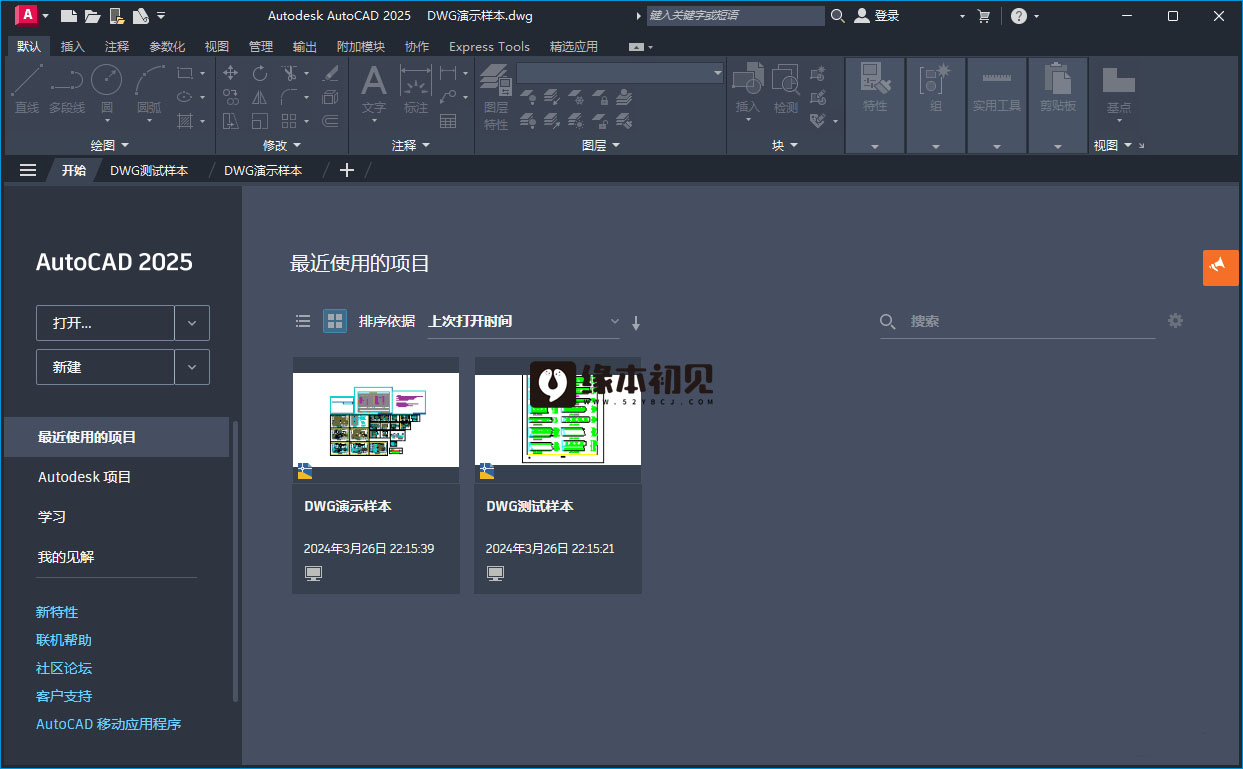Image resolution: width=1243 pixels, height=769 pixels.
Task: Switch recent items to list view
Action: tap(303, 321)
